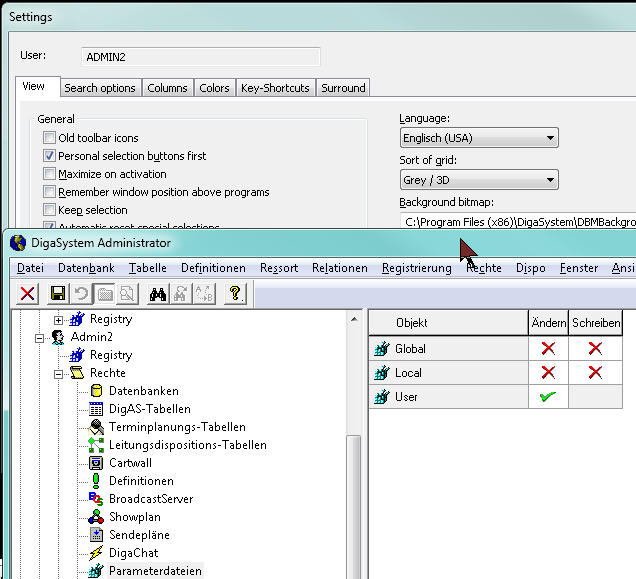Open the Definitionen menu
636x579 pixels.
click(x=213, y=268)
